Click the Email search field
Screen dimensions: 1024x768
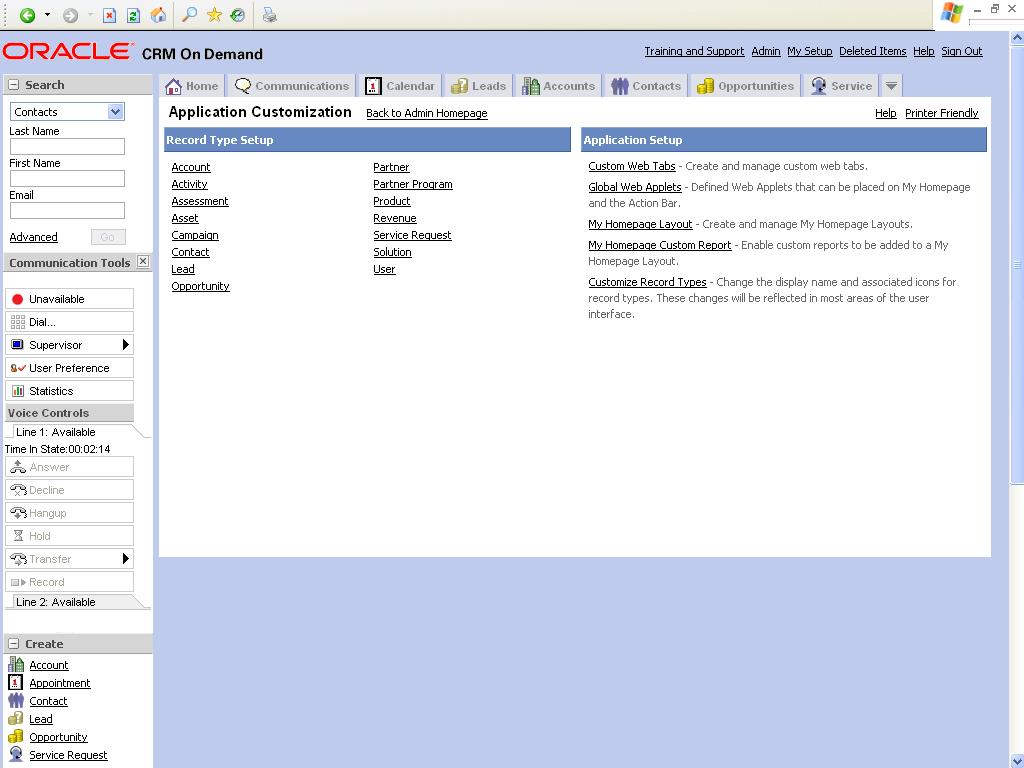coord(67,210)
